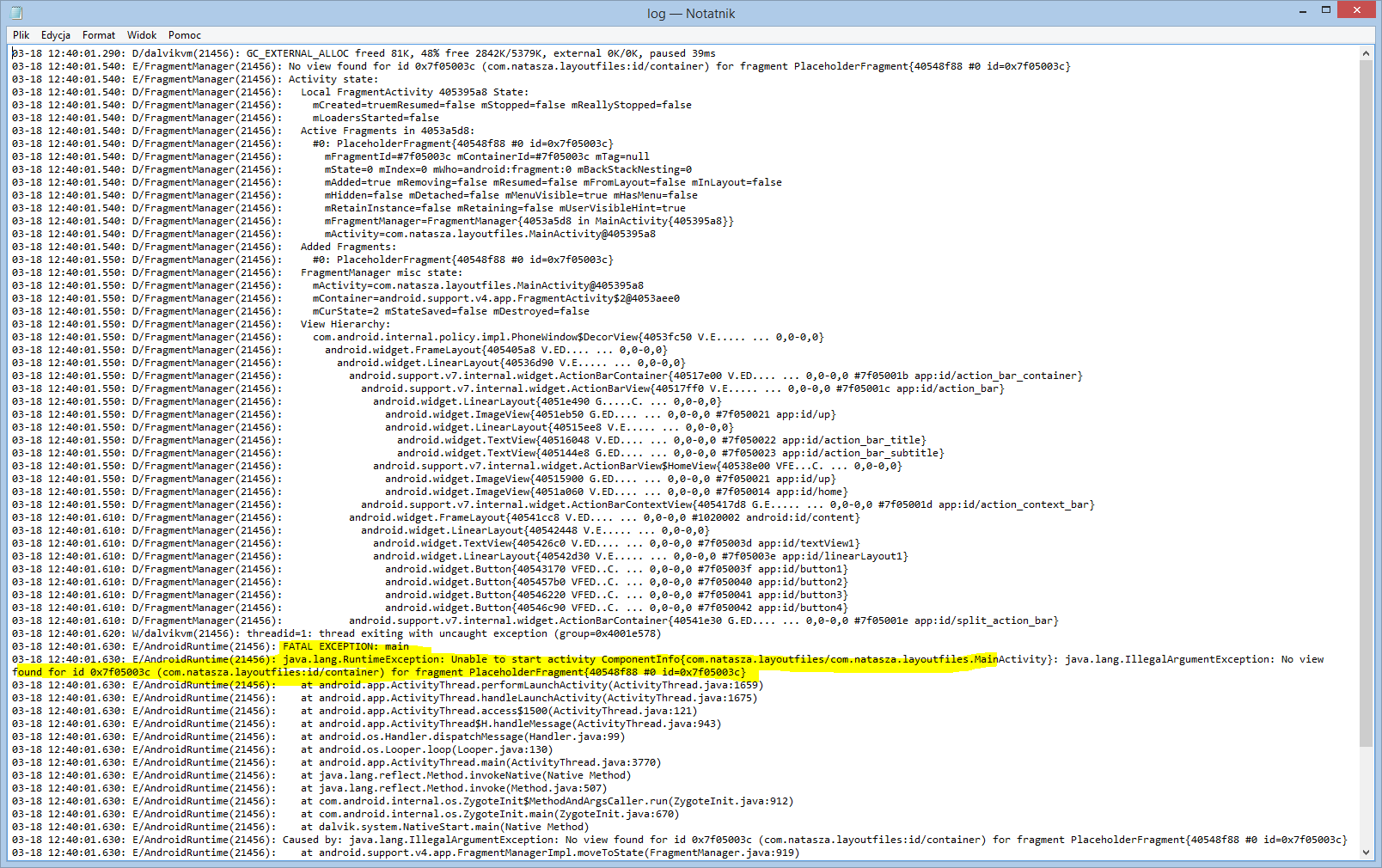The image size is (1382, 868).
Task: Click the 'GC_EXTERNAL_ALLOC freed 81K' line
Action: [x=364, y=53]
